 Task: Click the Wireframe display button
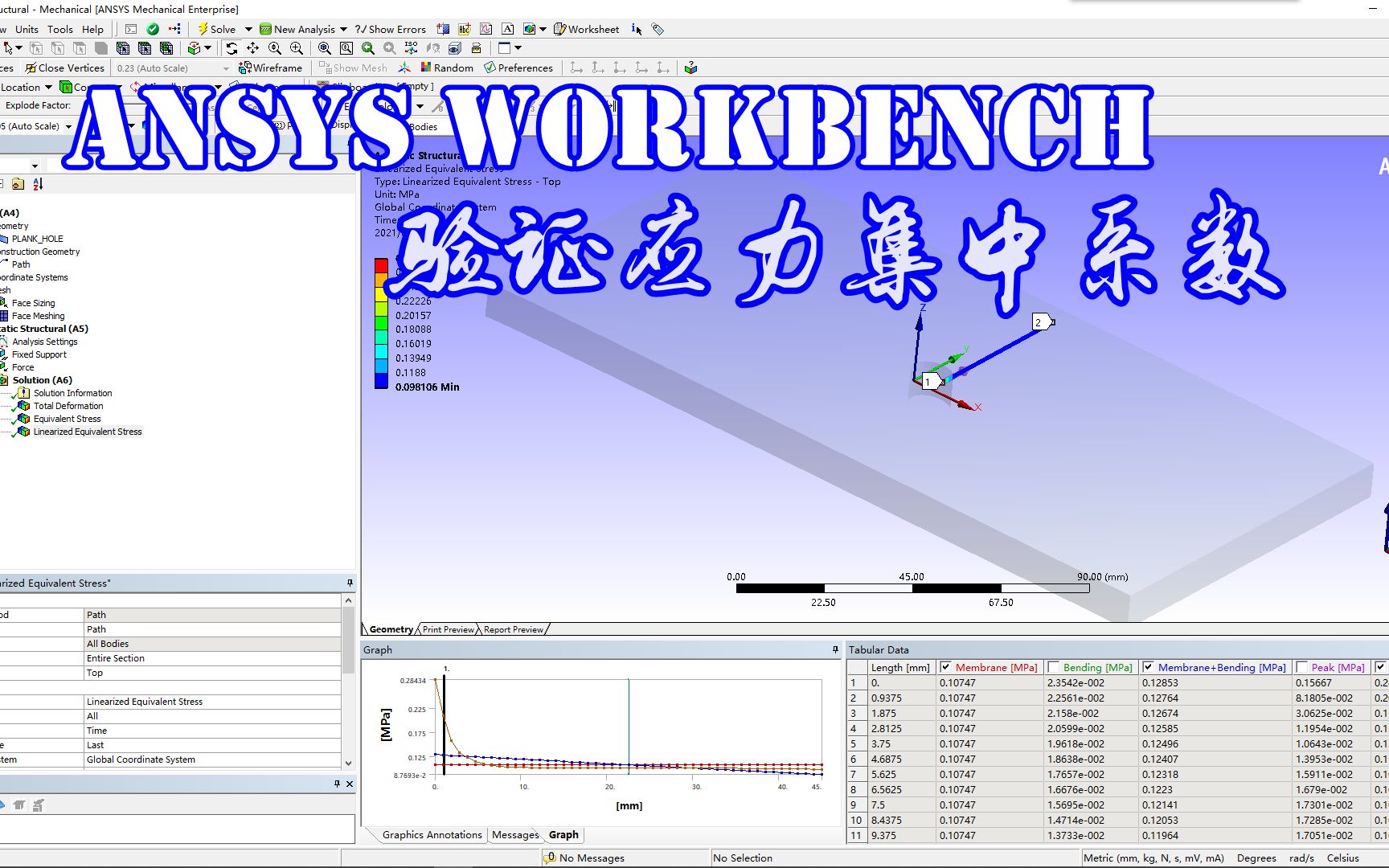(x=271, y=68)
